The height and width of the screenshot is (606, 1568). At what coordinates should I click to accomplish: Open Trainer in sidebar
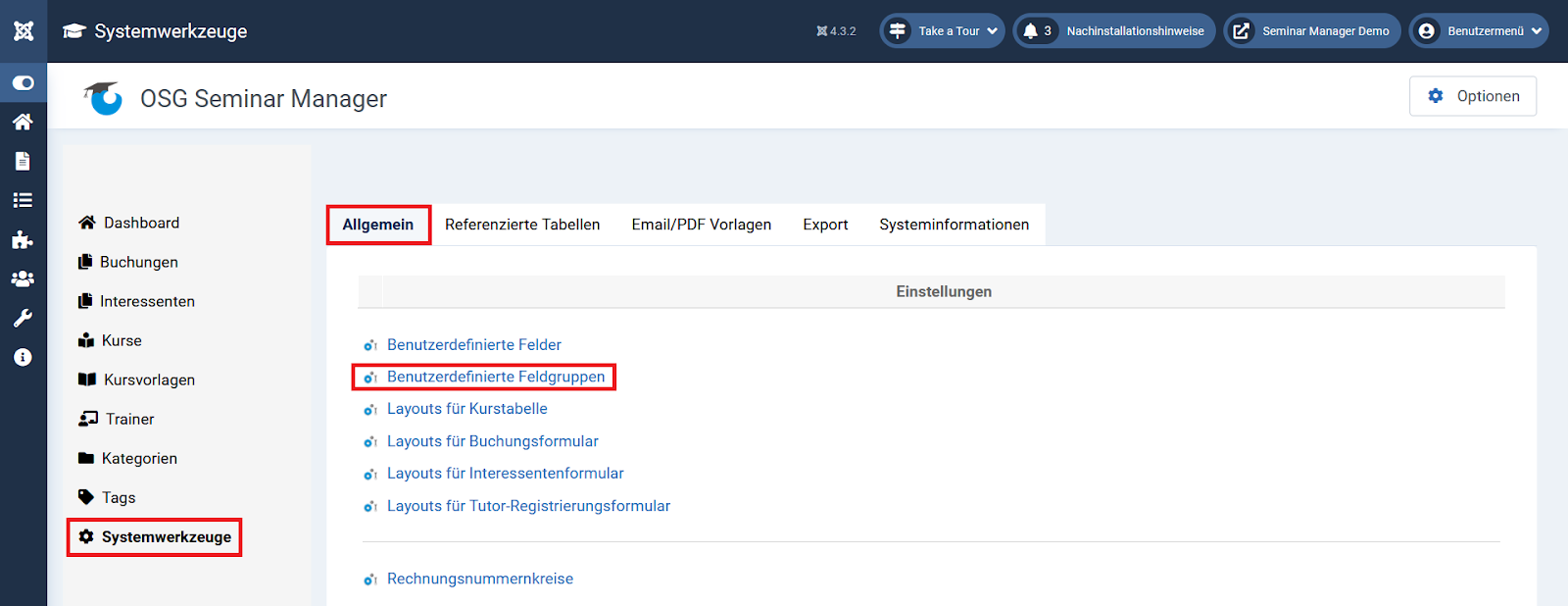pyautogui.click(x=129, y=419)
